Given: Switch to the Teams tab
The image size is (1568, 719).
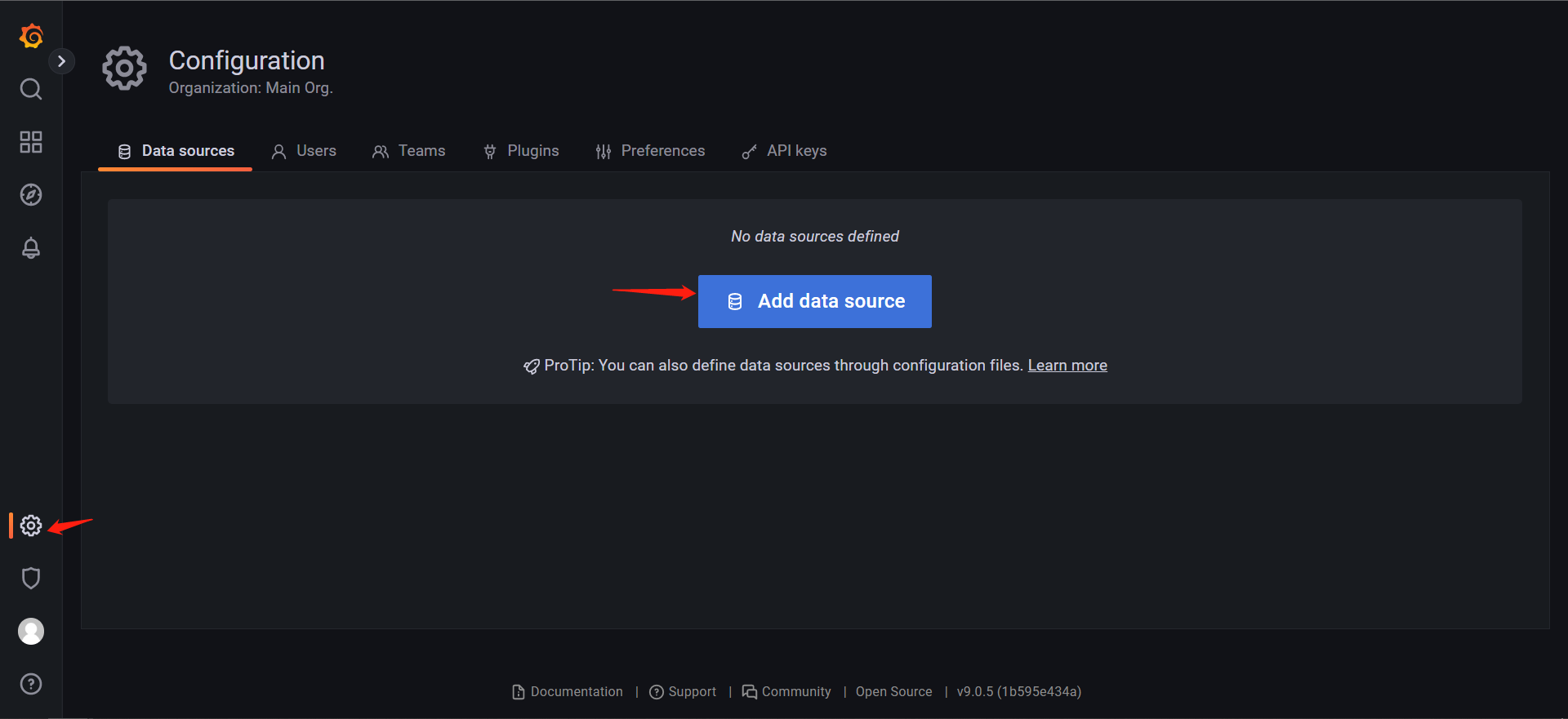Looking at the screenshot, I should [x=409, y=151].
